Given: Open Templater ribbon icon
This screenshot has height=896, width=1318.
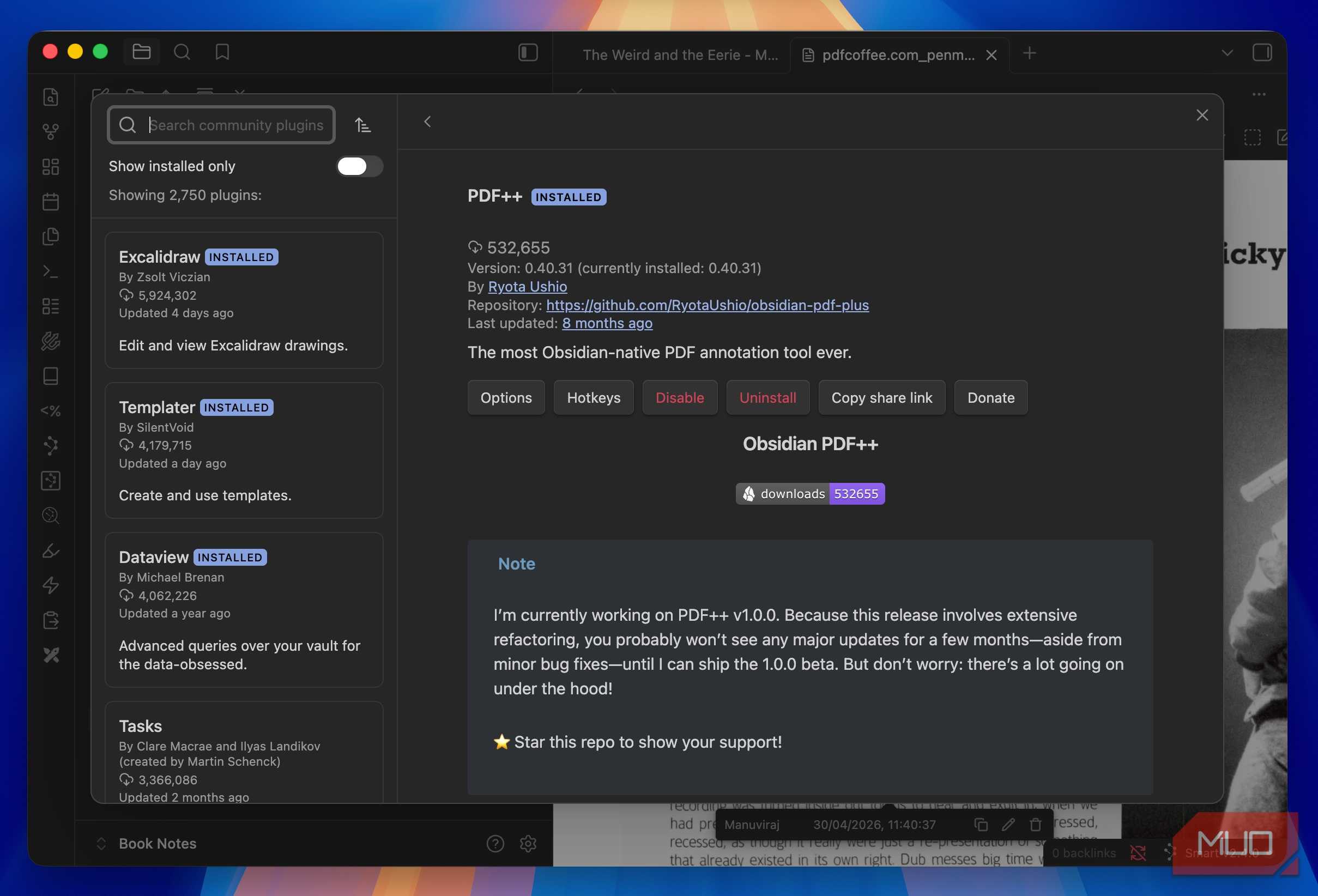Looking at the screenshot, I should pyautogui.click(x=51, y=411).
